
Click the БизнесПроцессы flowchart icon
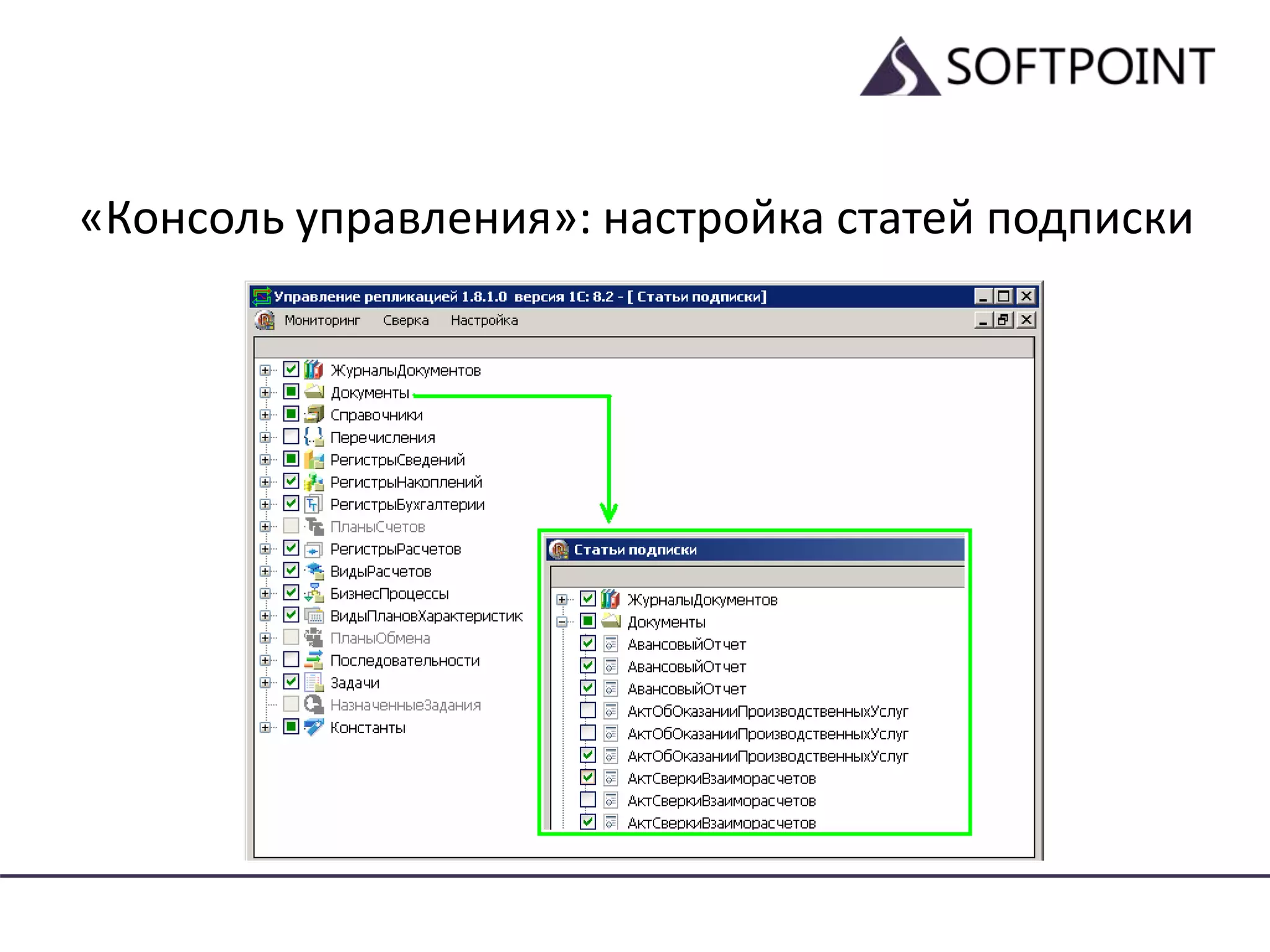[314, 593]
